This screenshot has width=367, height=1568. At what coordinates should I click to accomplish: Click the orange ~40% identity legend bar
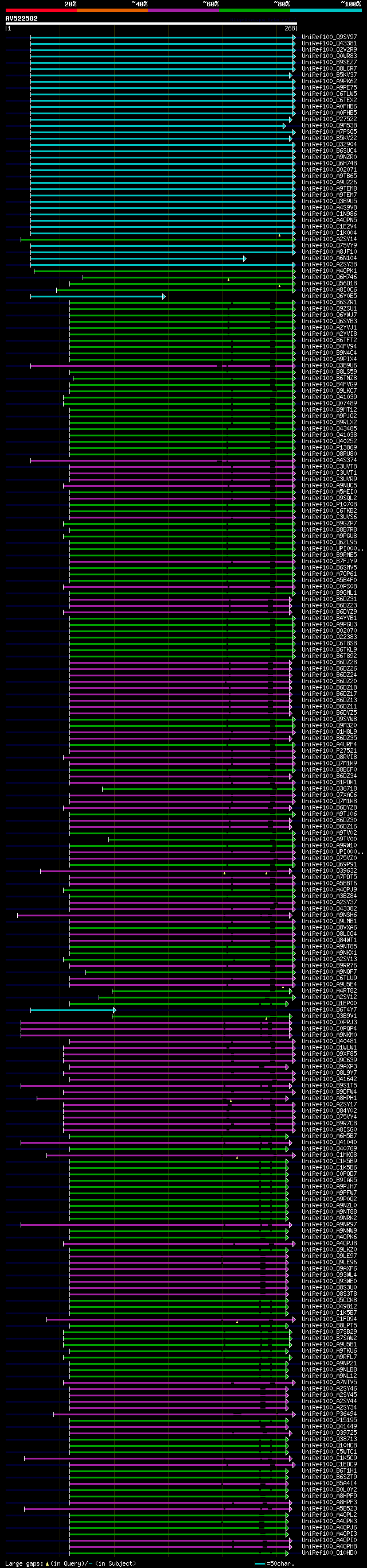click(112, 10)
